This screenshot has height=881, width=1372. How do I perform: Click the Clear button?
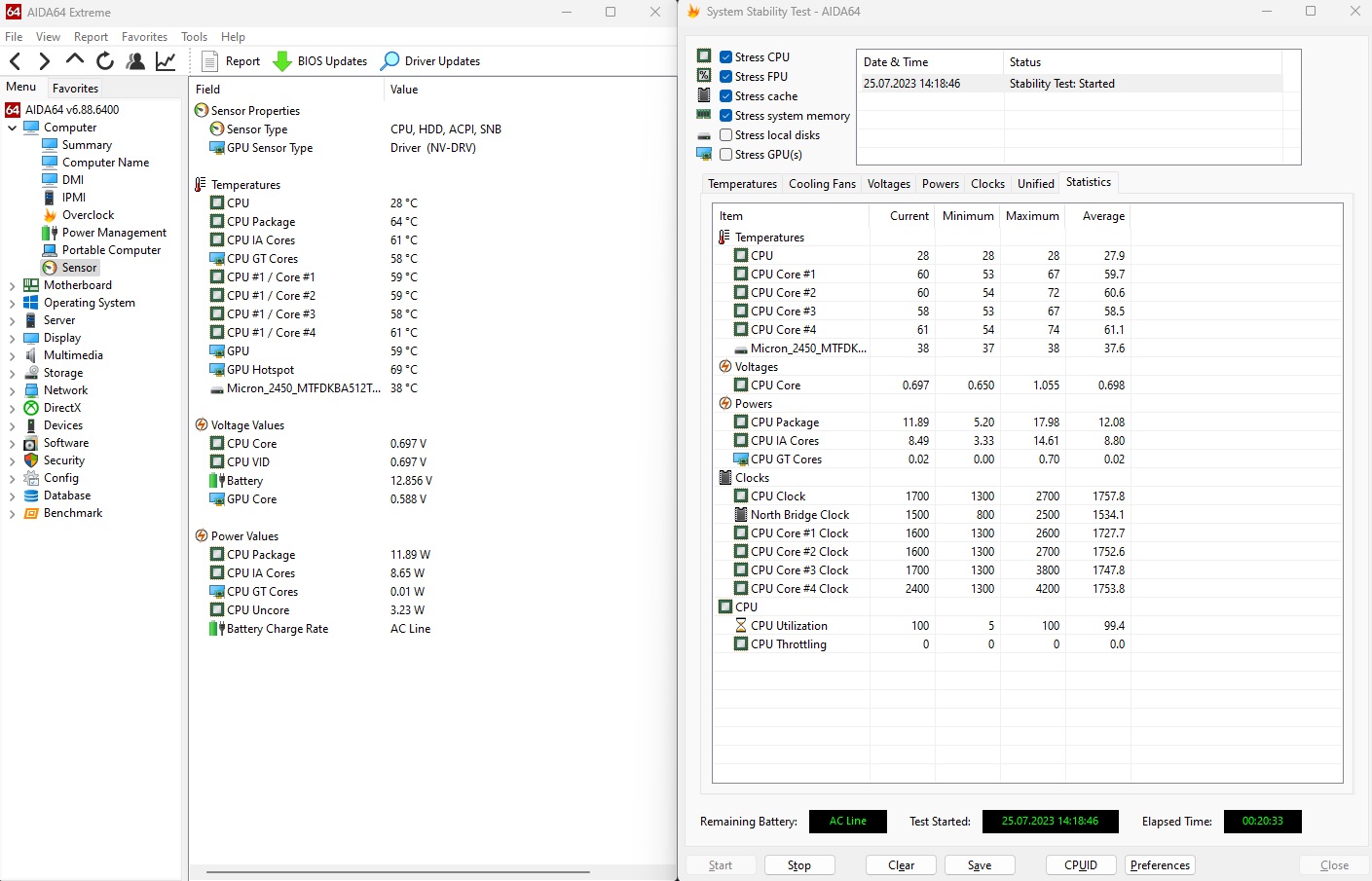tap(901, 865)
